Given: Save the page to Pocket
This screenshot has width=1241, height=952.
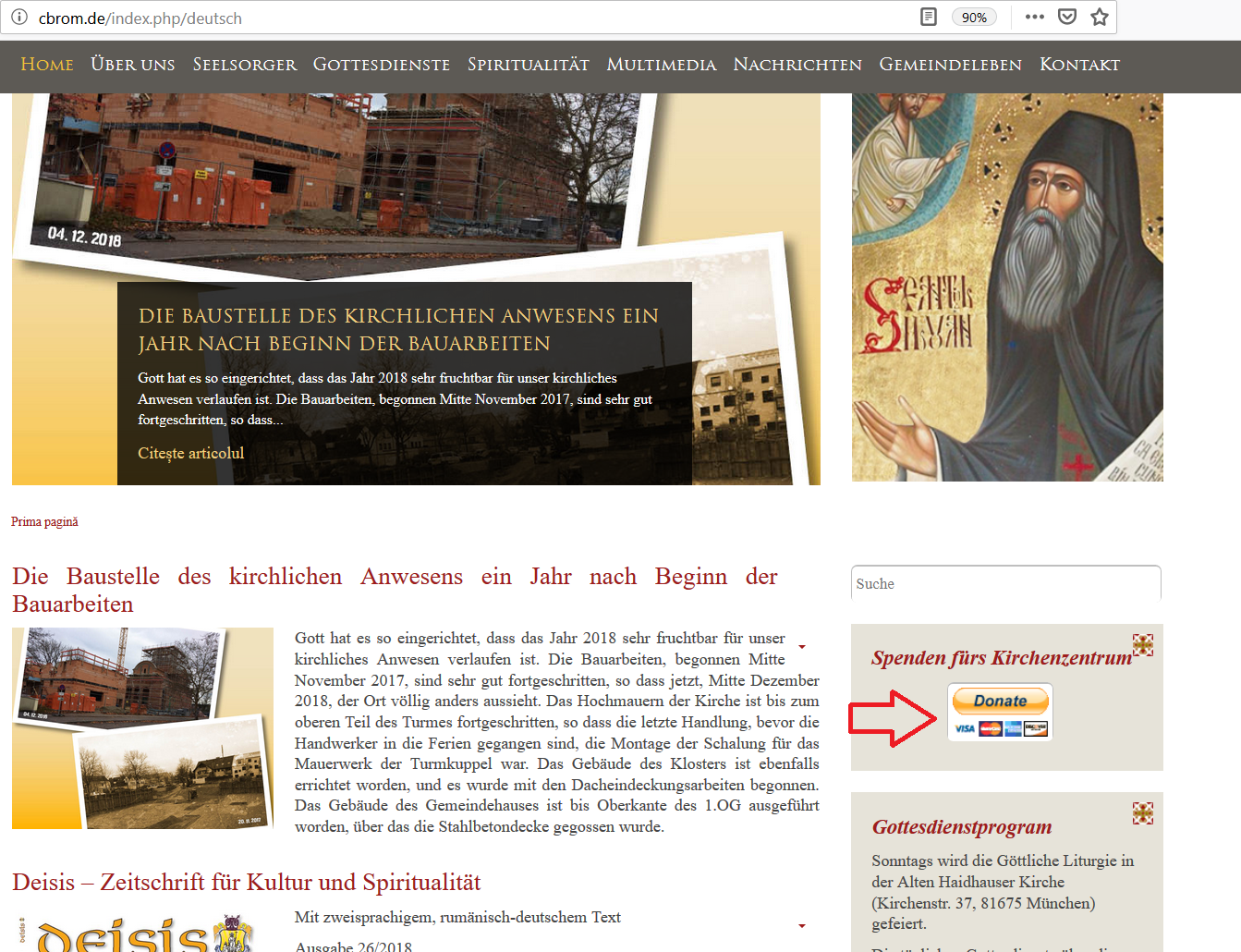Looking at the screenshot, I should pos(1066,17).
